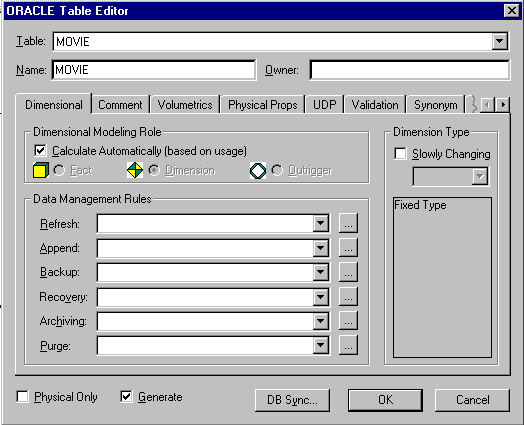524x425 pixels.
Task: Select the Dimension radio button
Action: pyautogui.click(x=154, y=170)
